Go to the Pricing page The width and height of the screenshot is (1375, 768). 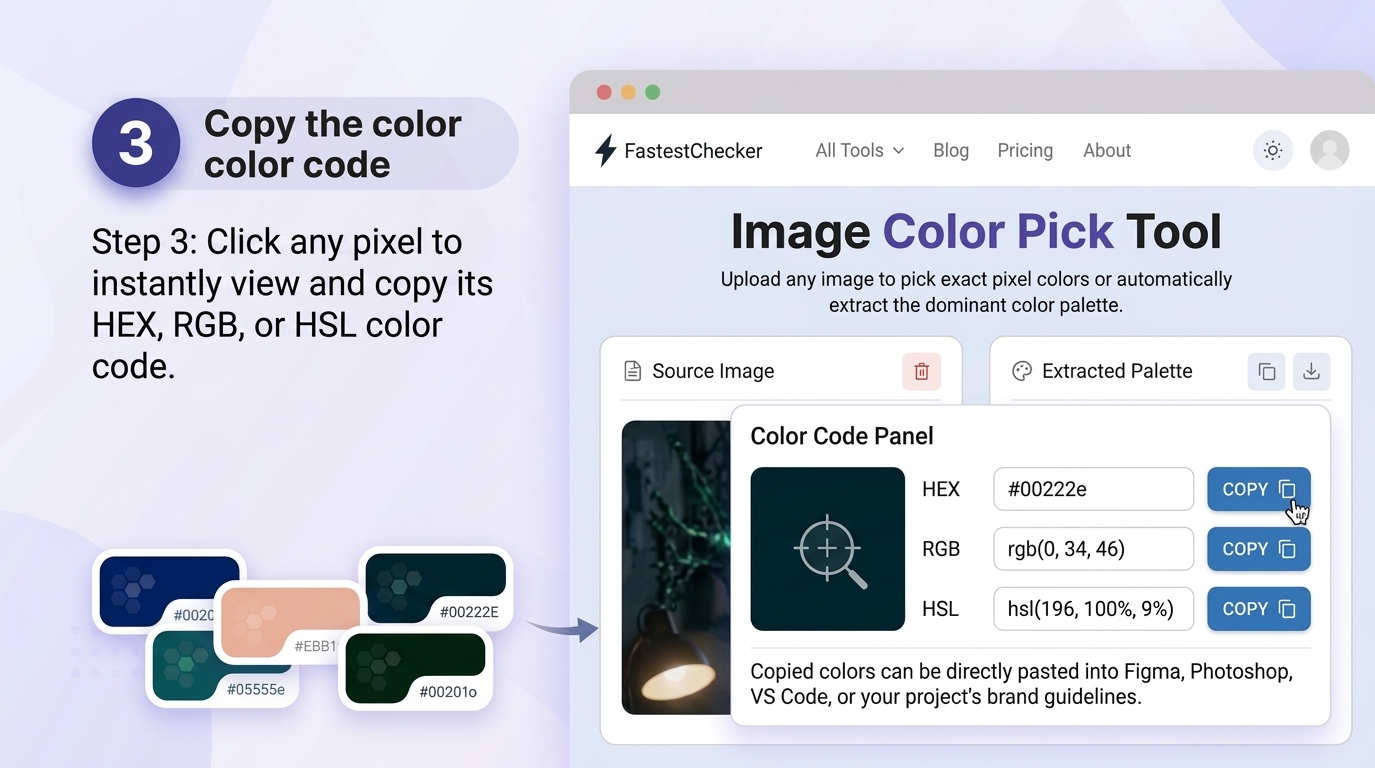(1025, 150)
